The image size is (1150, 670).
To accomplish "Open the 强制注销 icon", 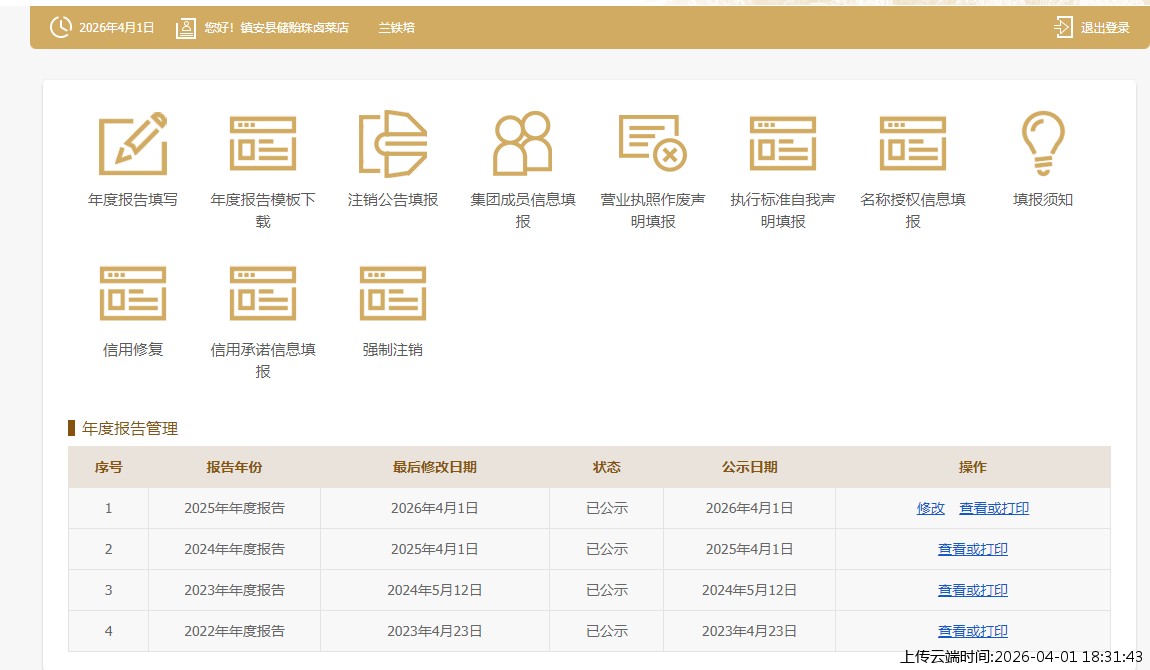I will (x=393, y=294).
